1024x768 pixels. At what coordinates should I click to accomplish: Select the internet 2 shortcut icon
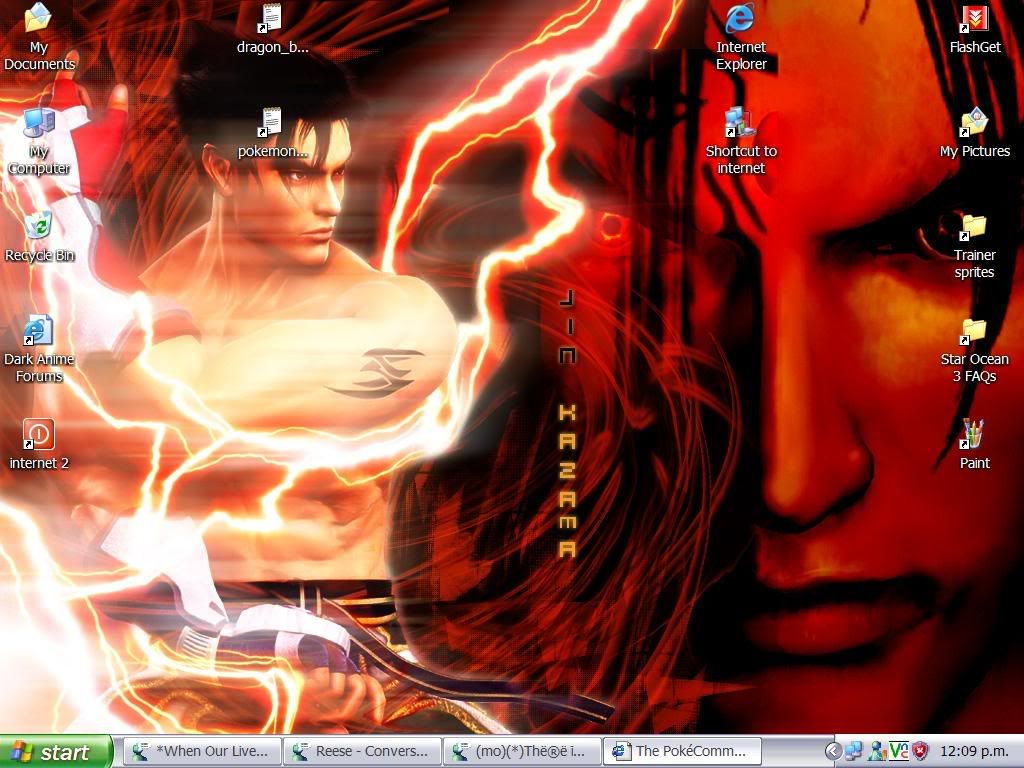(x=39, y=444)
